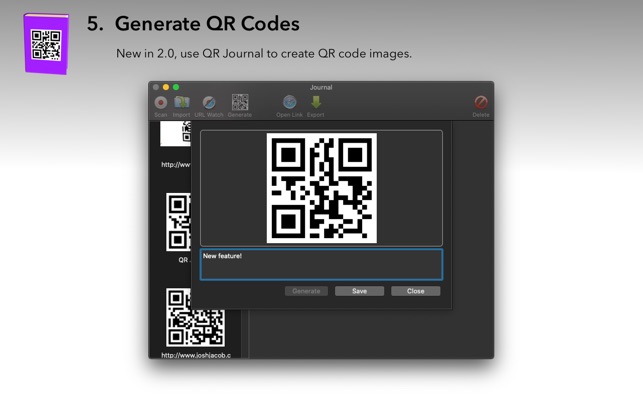Select the joshjacob.c QR thumbnail in list
Image resolution: width=643 pixels, height=402 pixels.
tap(195, 317)
